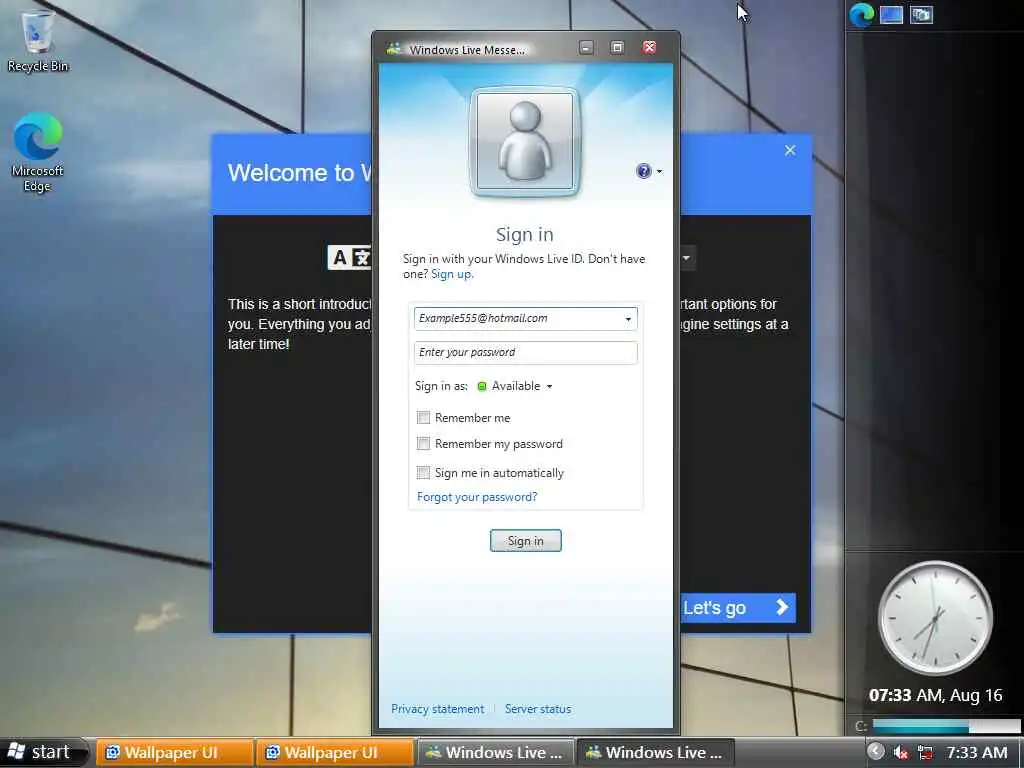Screen dimensions: 1024x768
Task: Open the Forgot your password link
Action: (x=477, y=497)
